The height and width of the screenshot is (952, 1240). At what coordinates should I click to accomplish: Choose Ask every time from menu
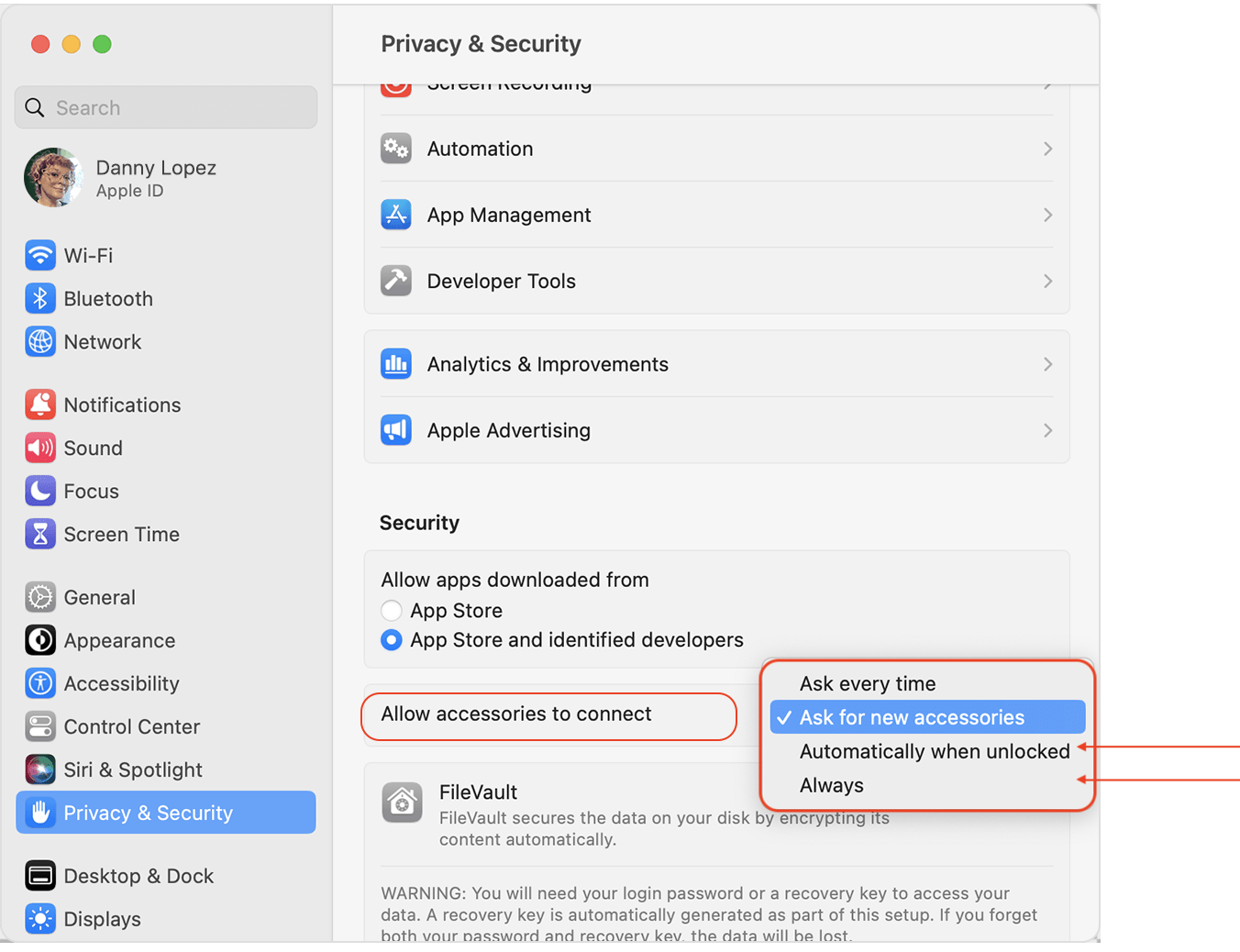[868, 684]
